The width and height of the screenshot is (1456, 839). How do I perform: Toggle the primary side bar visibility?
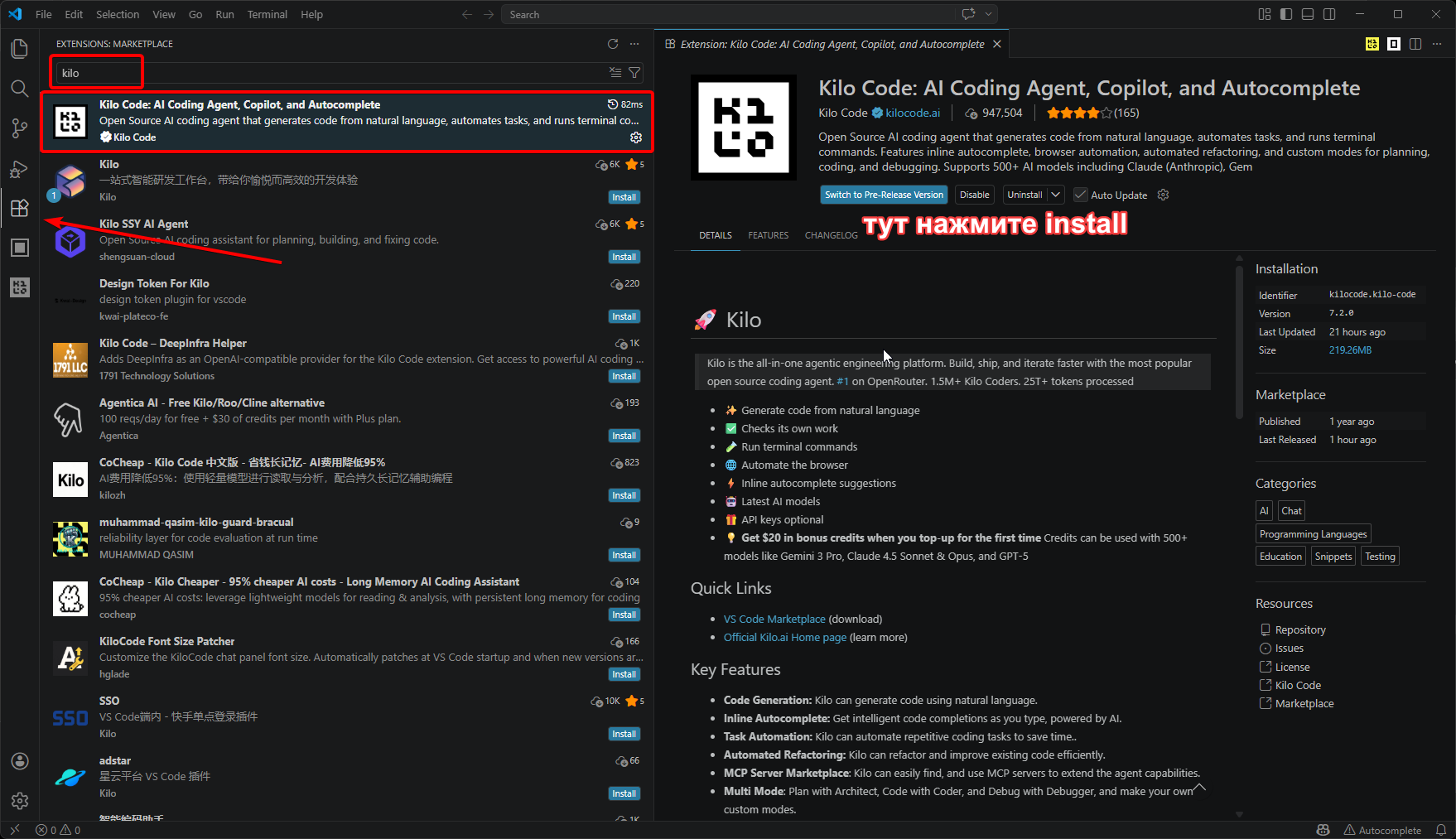(1286, 14)
